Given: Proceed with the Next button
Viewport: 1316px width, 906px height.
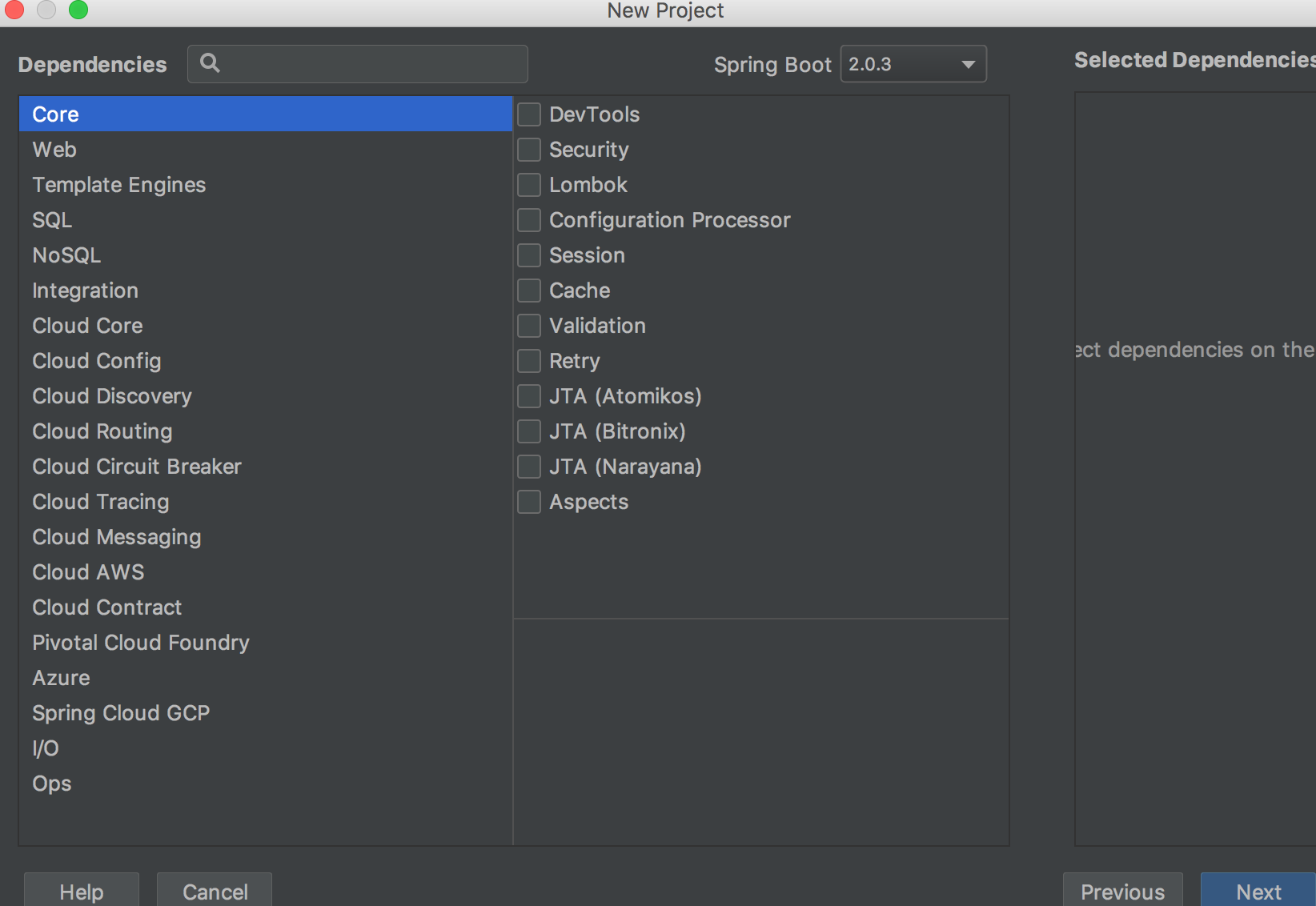Looking at the screenshot, I should pos(1258,891).
